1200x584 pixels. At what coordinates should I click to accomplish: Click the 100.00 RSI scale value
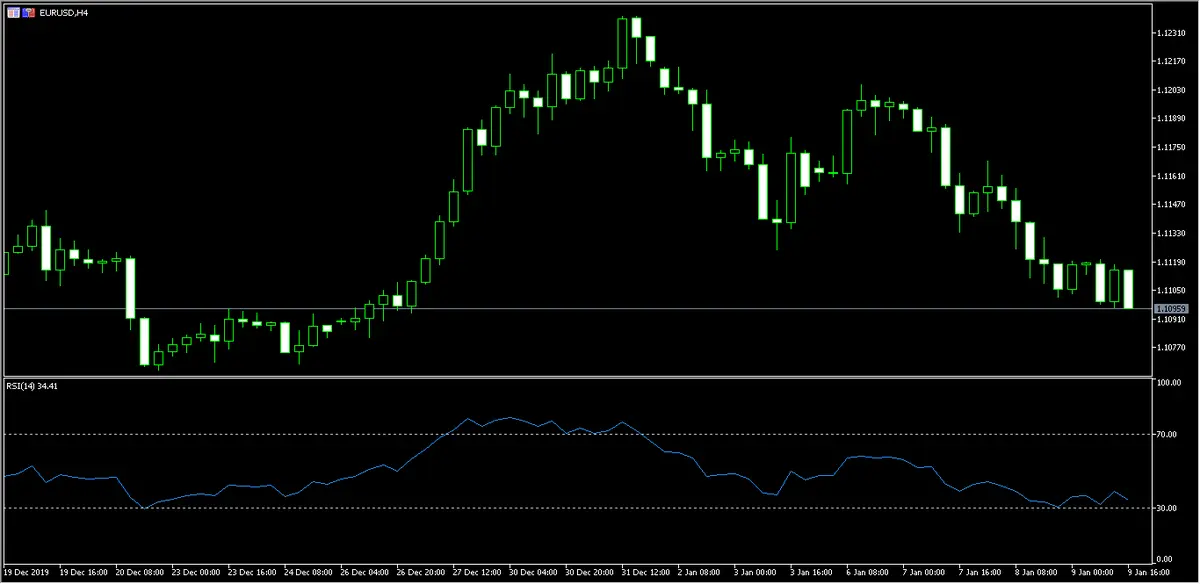[1168, 383]
